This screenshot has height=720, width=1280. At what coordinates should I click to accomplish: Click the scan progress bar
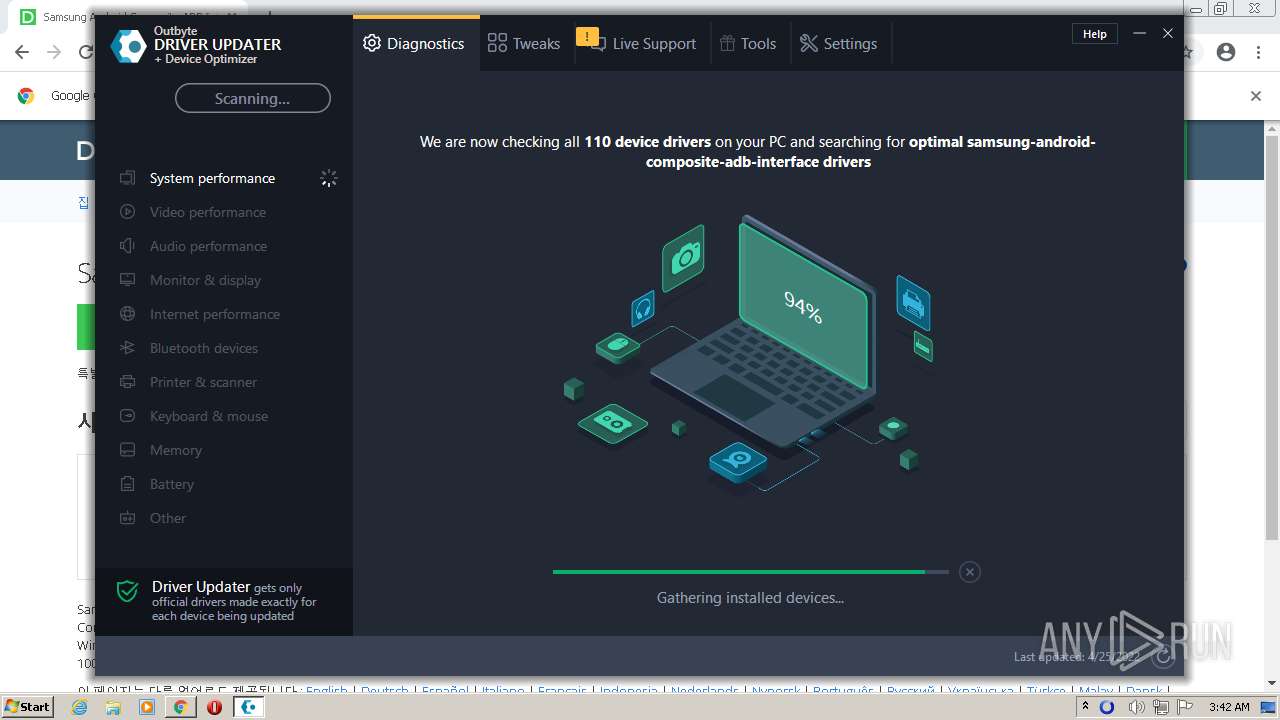[x=751, y=572]
